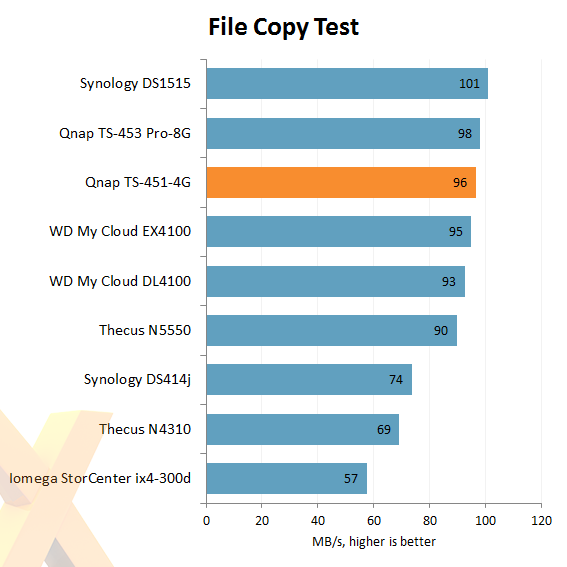Click the 101 data value label
Viewport: 567px width, 567px height.
469,84
